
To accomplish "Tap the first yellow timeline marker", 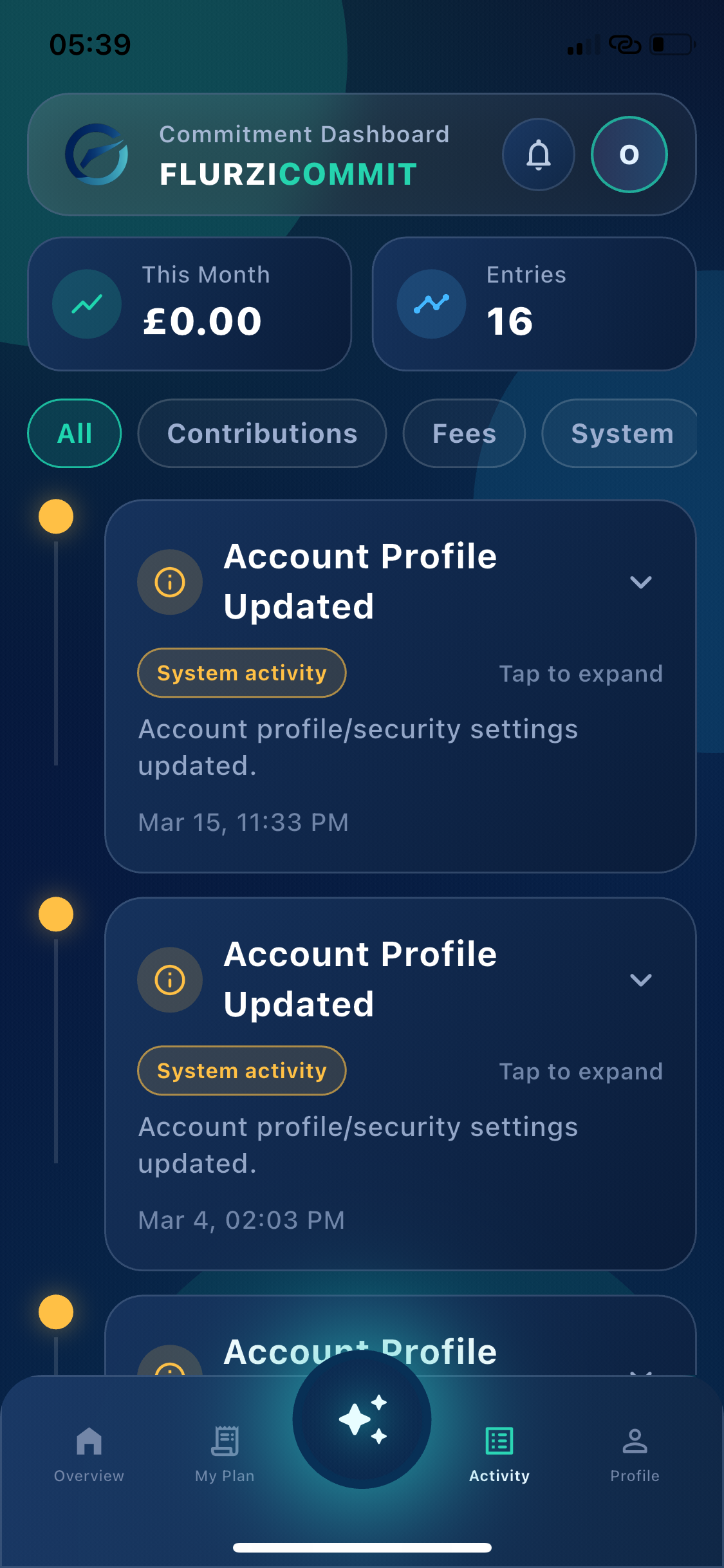I will click(56, 516).
